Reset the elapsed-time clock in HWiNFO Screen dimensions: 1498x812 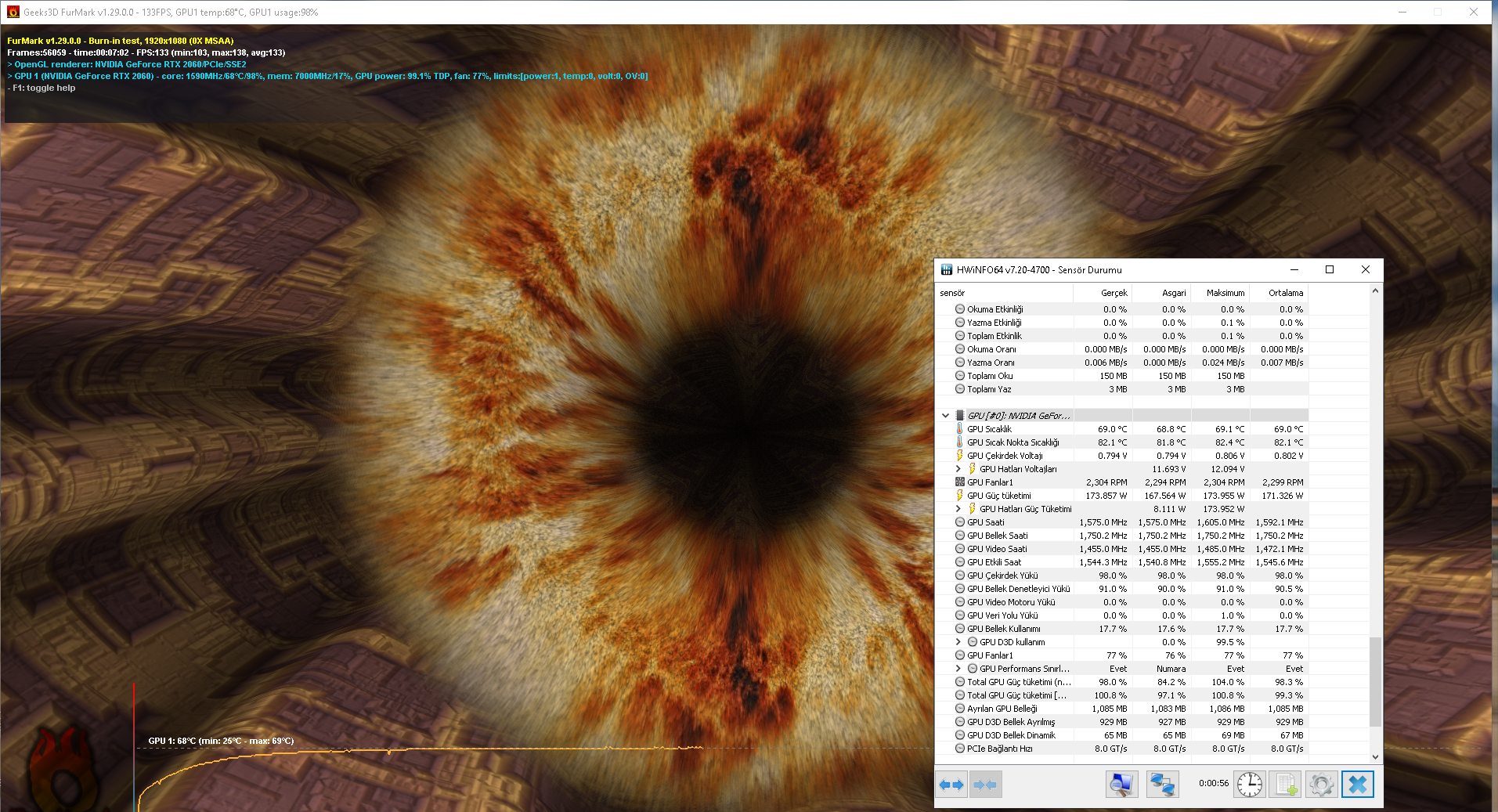click(x=1250, y=784)
